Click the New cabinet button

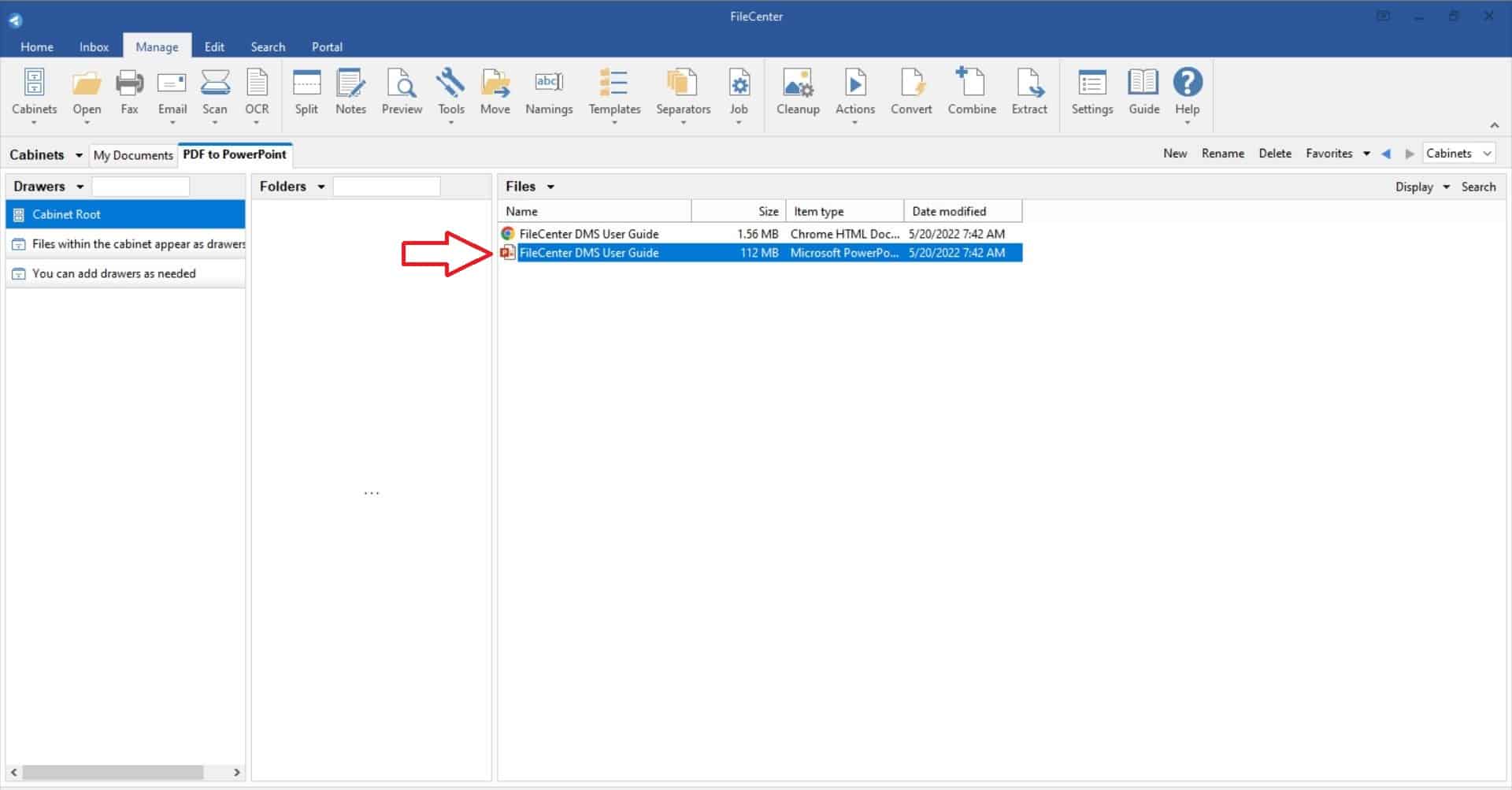point(1175,154)
